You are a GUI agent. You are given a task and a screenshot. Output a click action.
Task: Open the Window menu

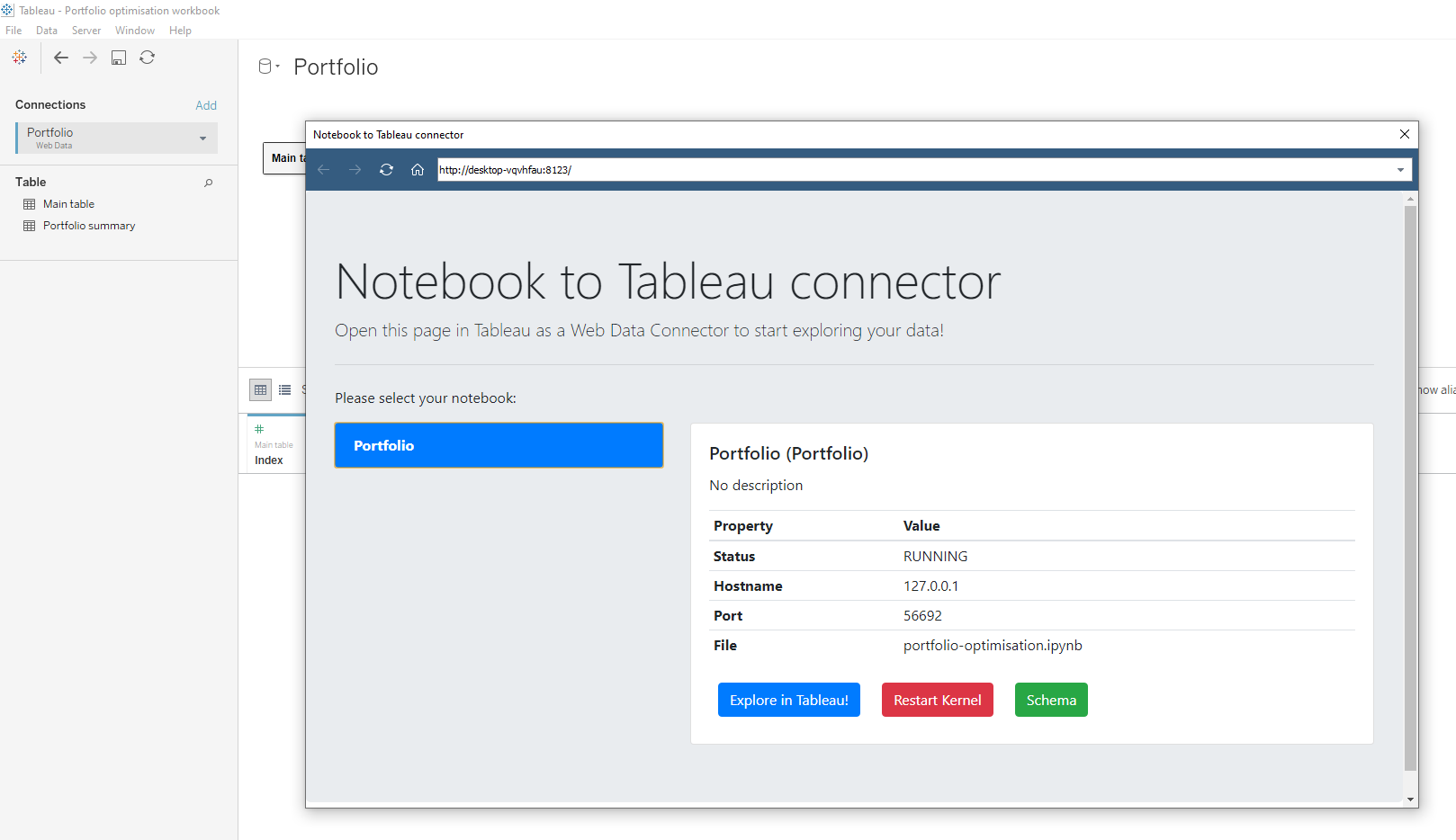tap(135, 31)
